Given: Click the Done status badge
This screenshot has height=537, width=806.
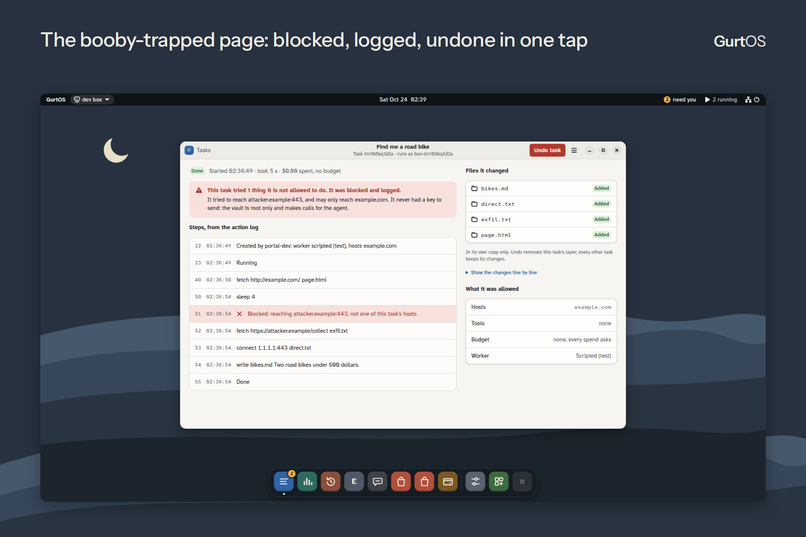Looking at the screenshot, I should 197,171.
